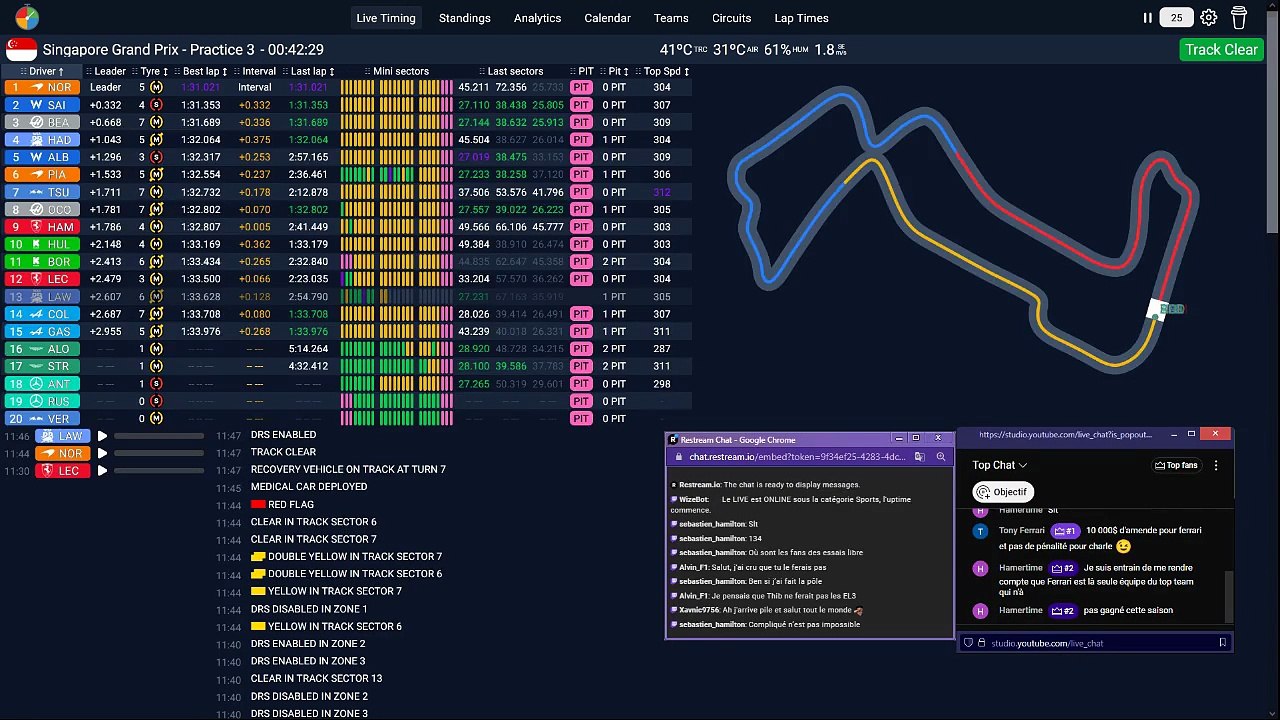Select the HAM Ferrari driver tag
The height and width of the screenshot is (720, 1280).
pos(40,227)
